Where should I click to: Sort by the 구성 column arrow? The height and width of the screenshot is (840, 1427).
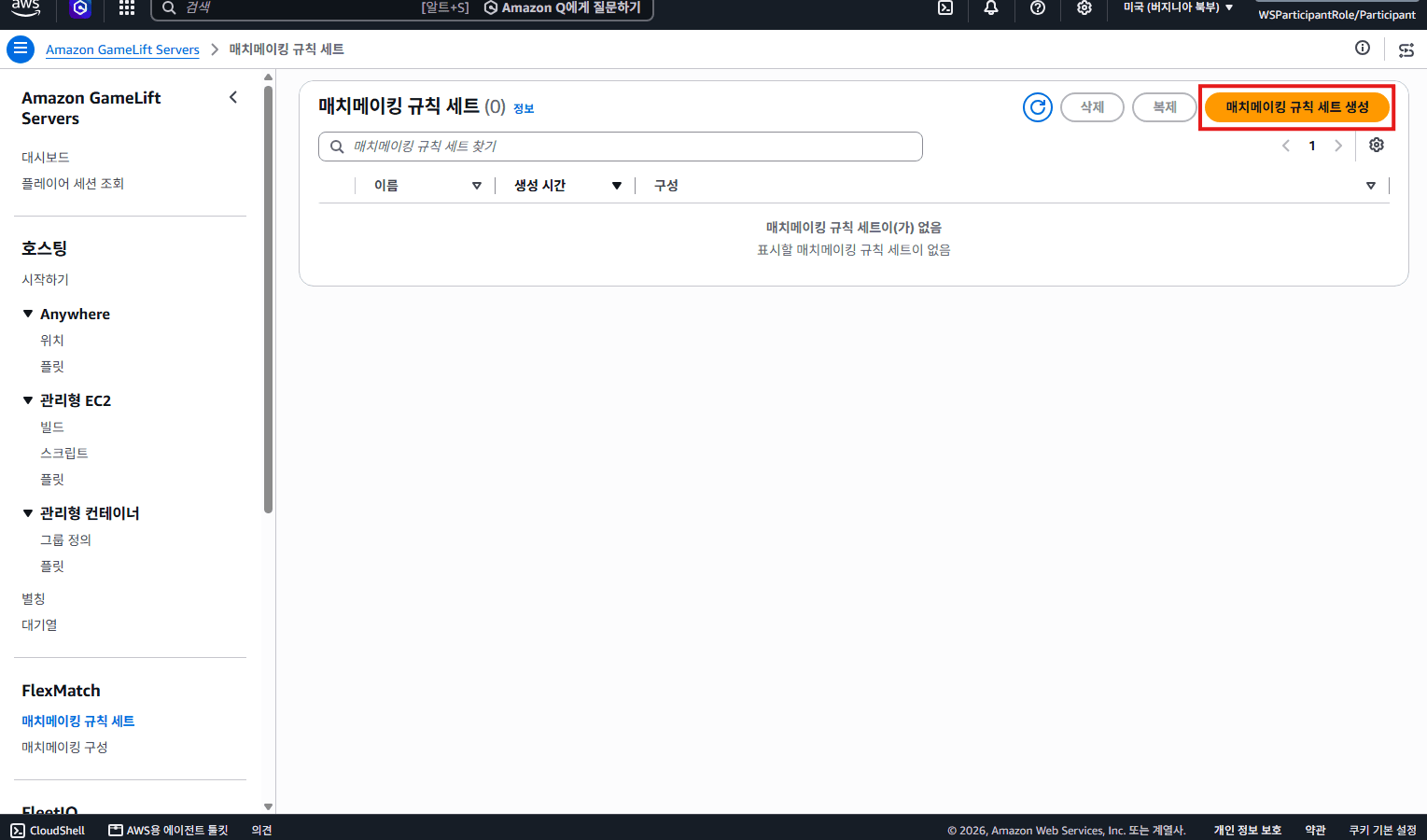point(1371,186)
